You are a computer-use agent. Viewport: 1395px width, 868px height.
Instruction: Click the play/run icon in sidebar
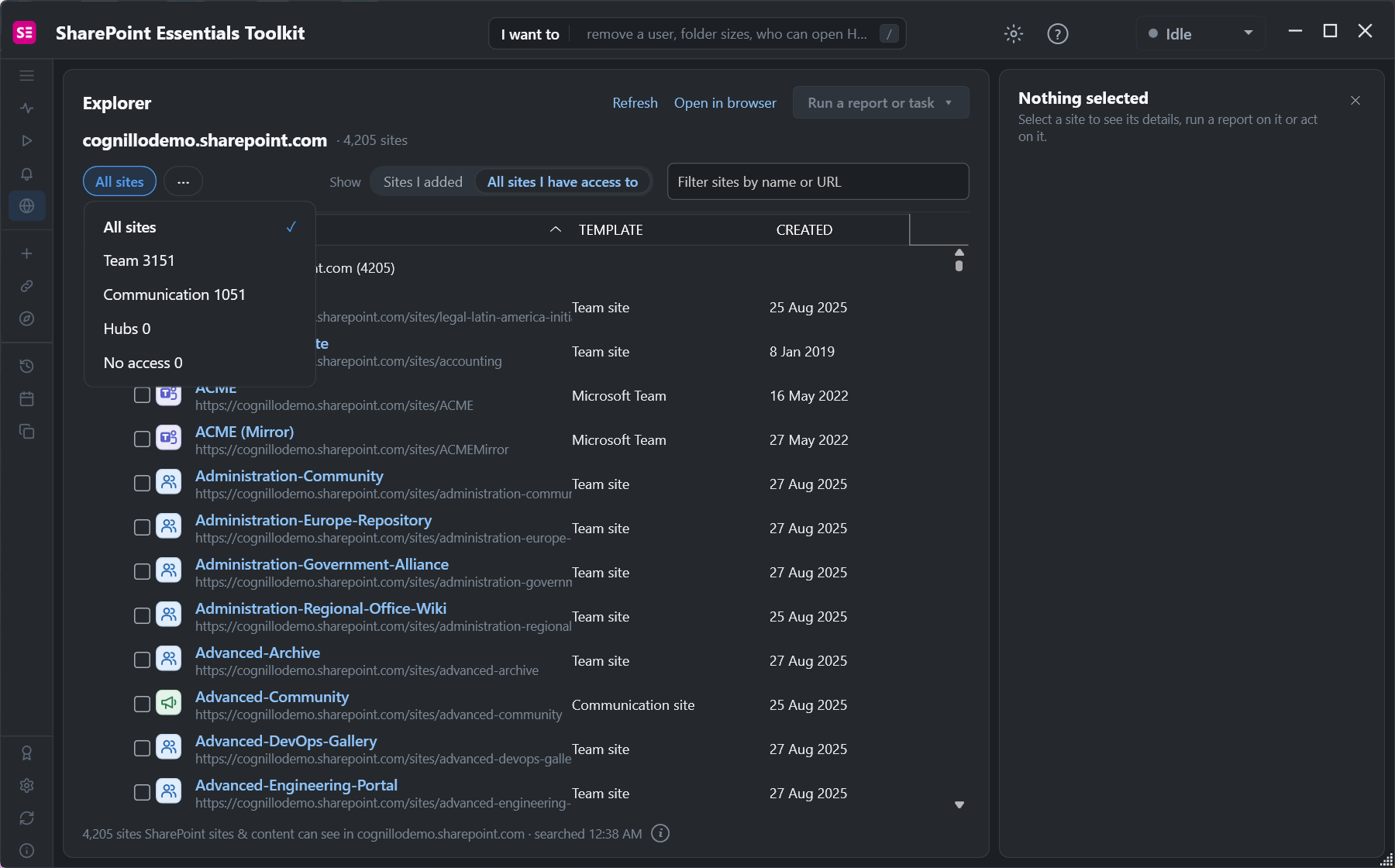(26, 141)
